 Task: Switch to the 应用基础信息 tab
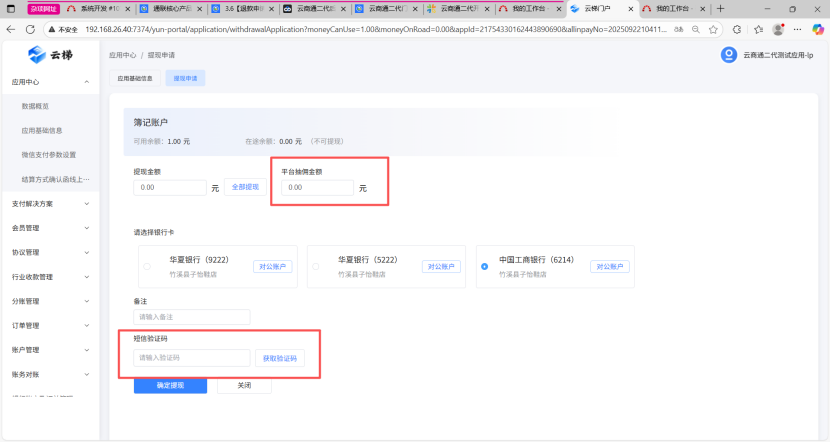(x=135, y=77)
